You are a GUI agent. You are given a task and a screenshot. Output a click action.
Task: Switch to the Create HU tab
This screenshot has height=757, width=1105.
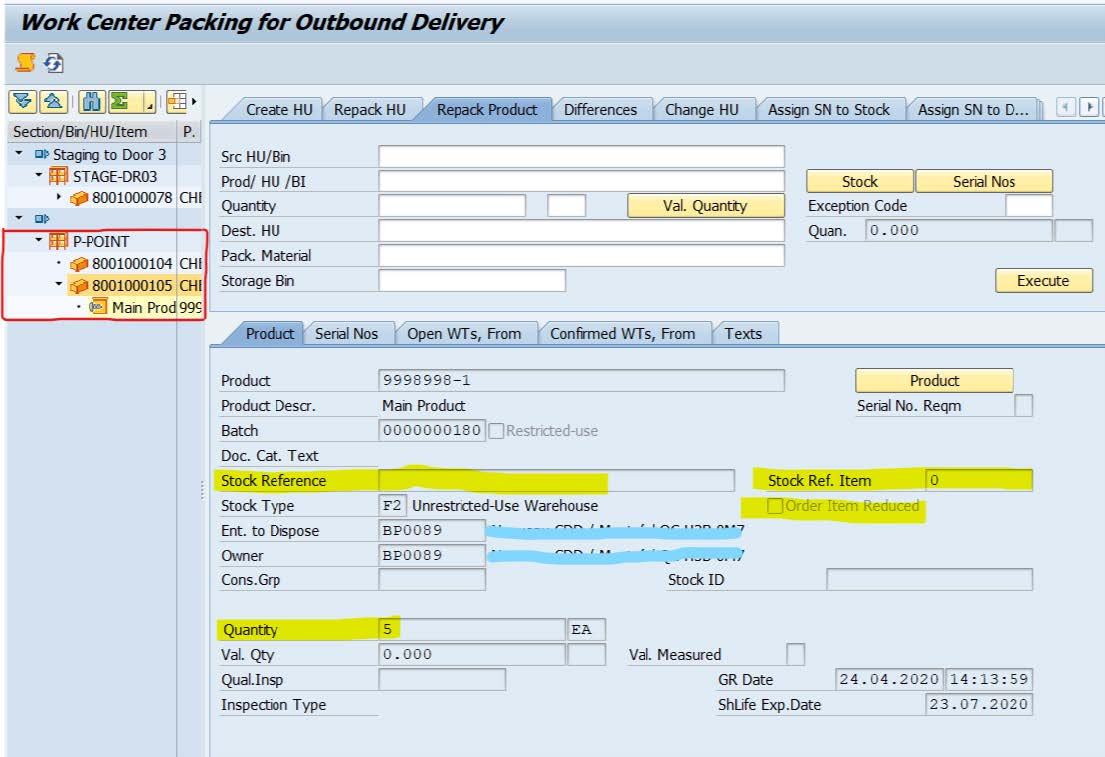pos(279,110)
